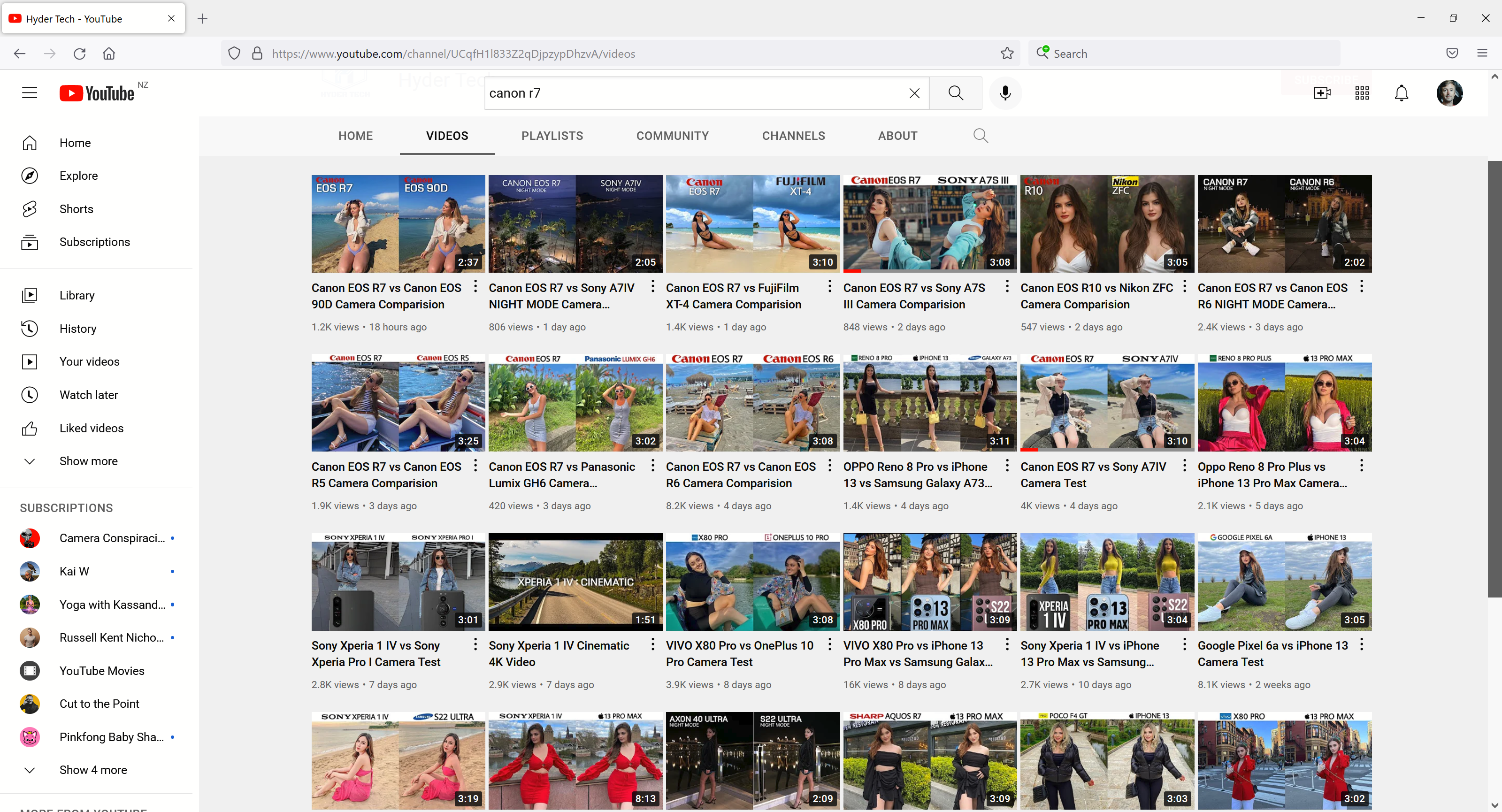This screenshot has height=812, width=1502.
Task: Switch to ABOUT tab
Action: (898, 136)
